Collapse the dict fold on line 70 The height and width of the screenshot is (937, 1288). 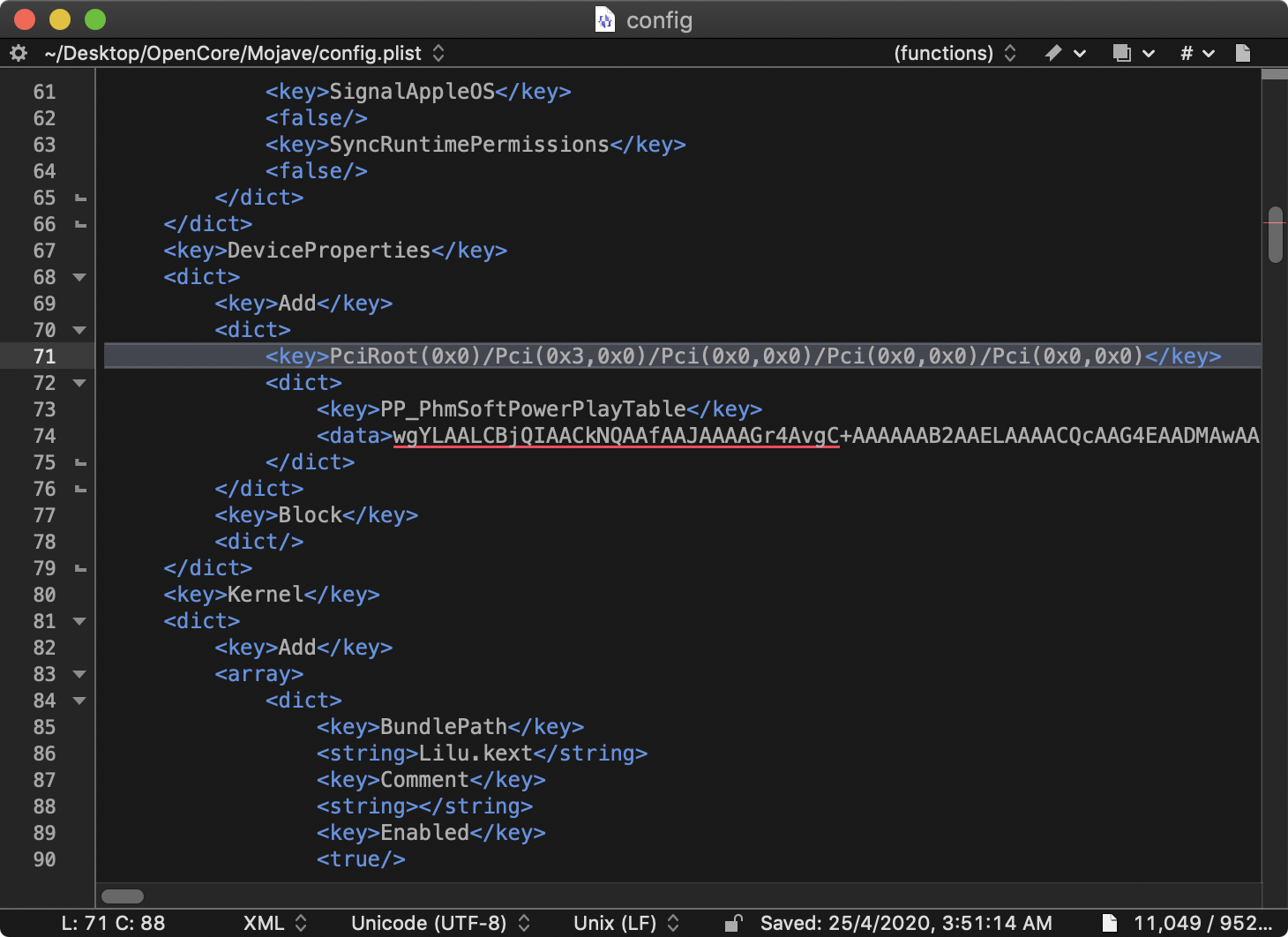pos(79,330)
